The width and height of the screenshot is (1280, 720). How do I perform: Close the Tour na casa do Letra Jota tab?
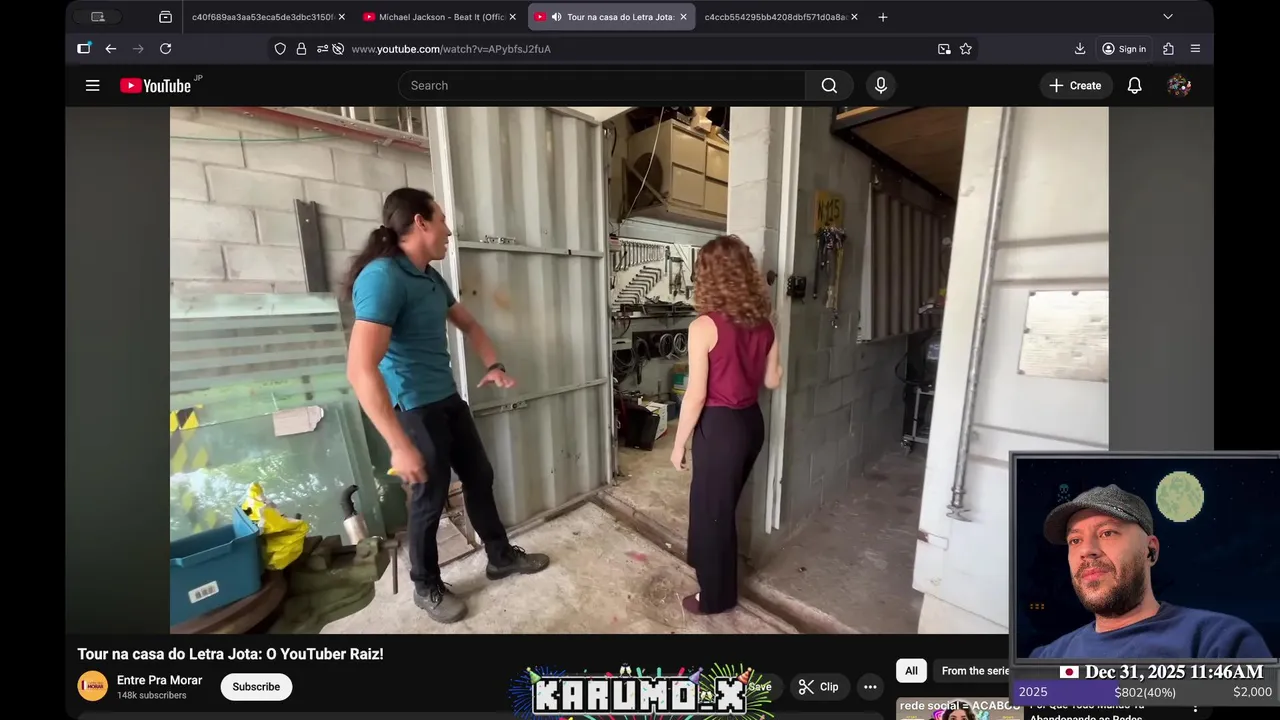(684, 17)
